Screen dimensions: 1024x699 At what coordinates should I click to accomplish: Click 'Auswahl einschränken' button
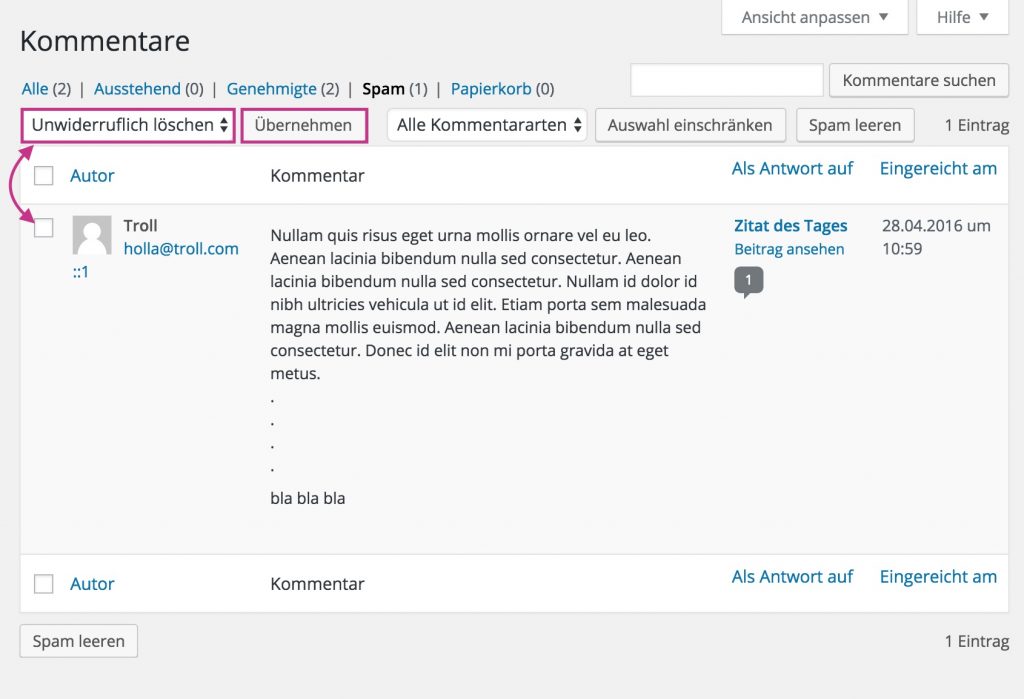pos(690,126)
